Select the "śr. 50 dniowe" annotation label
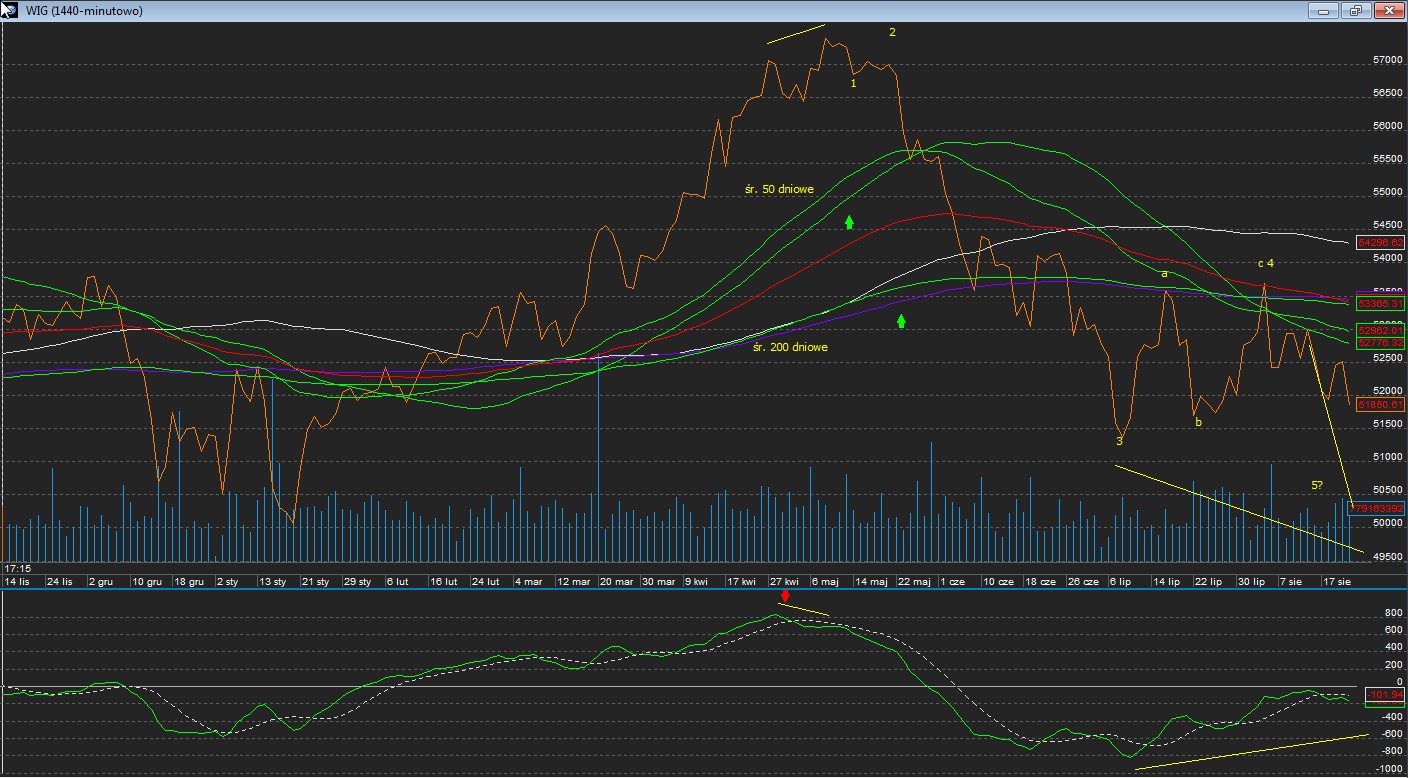 779,189
